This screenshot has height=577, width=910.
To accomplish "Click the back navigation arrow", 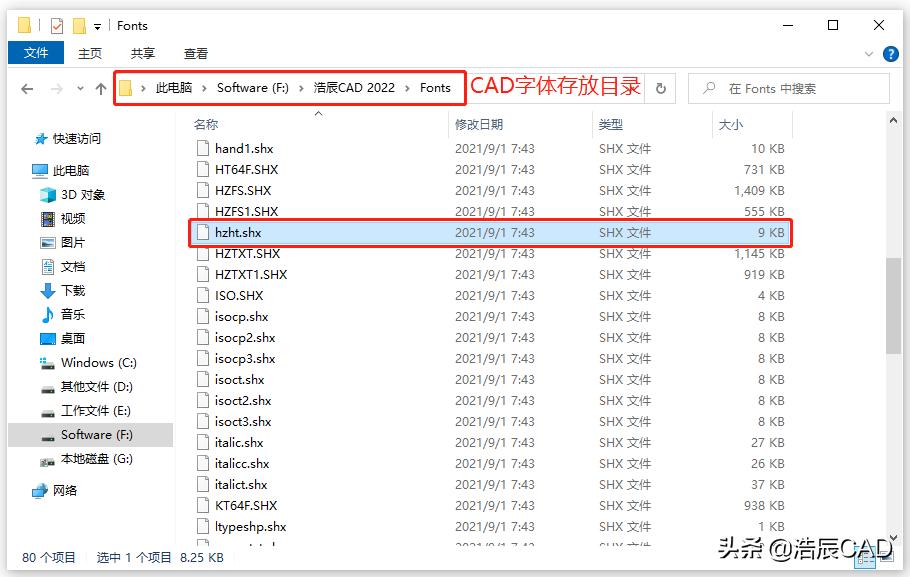I will [27, 88].
